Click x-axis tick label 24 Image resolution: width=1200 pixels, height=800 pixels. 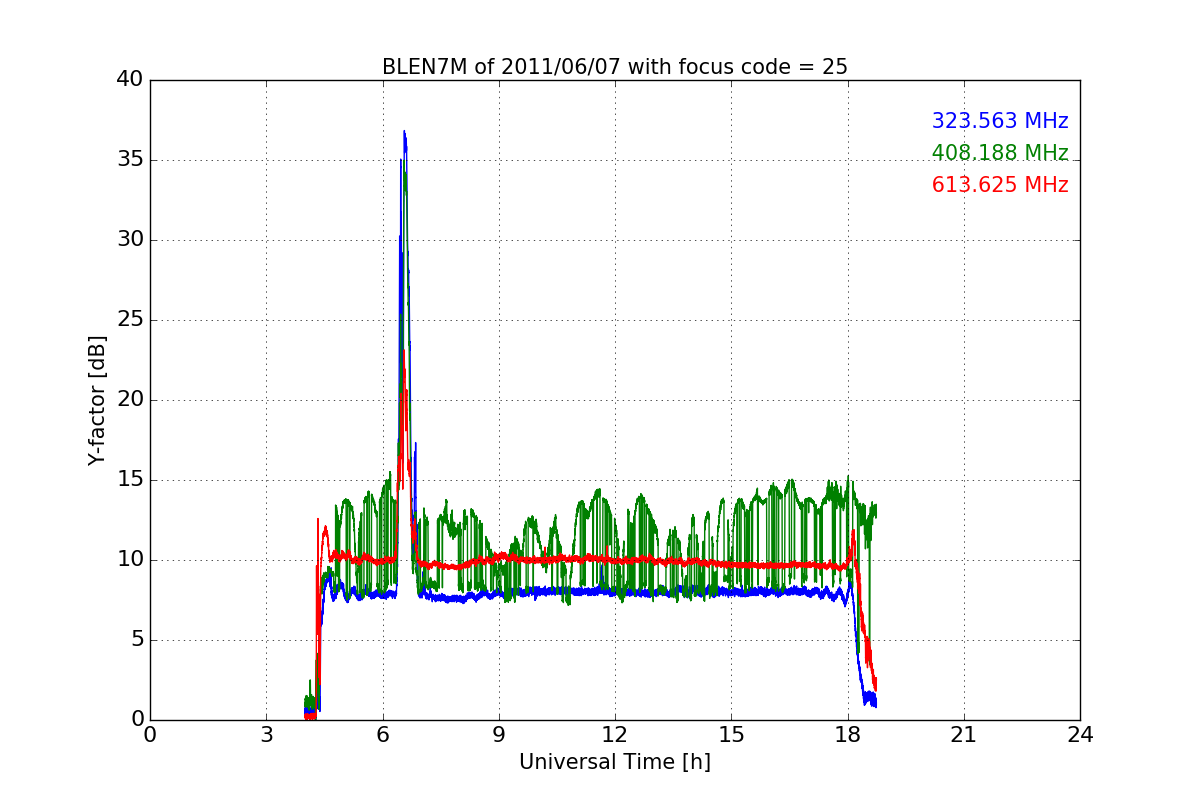[x=1080, y=735]
